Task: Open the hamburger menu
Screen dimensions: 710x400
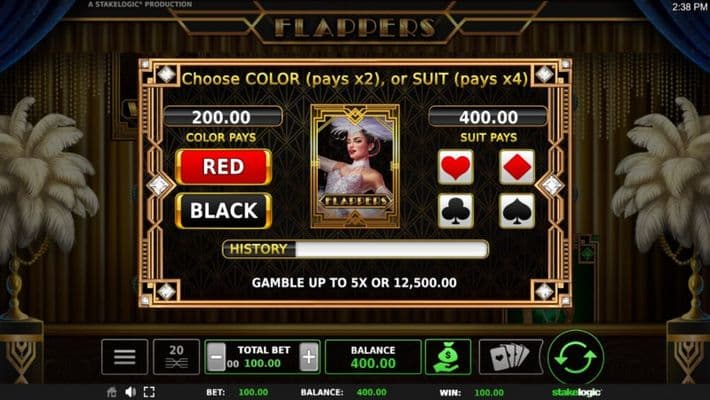Action: [x=125, y=357]
